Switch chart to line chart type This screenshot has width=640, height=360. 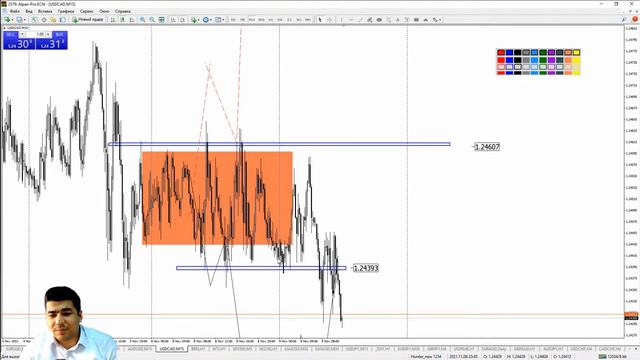(x=131, y=20)
